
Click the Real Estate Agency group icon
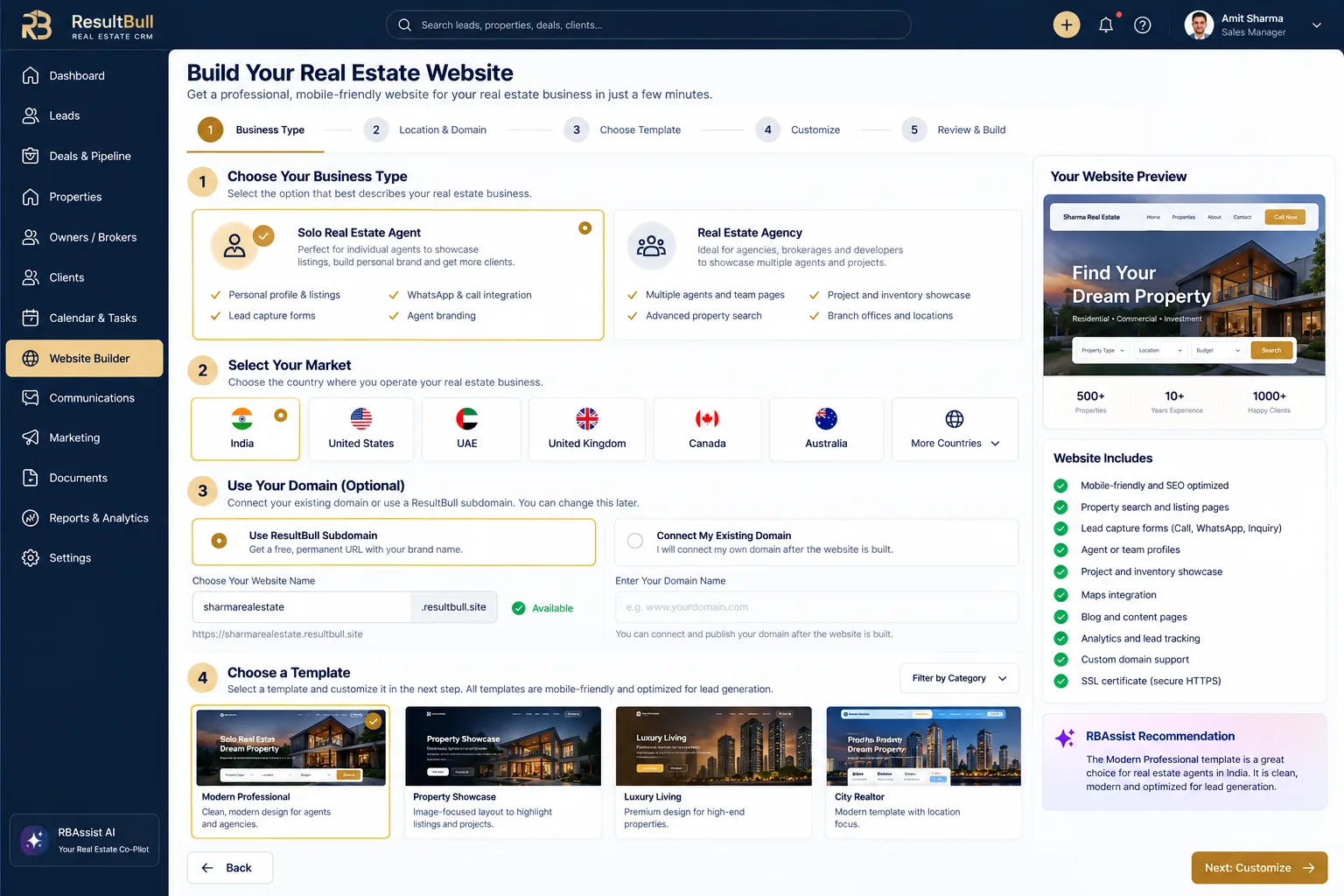[x=651, y=246]
